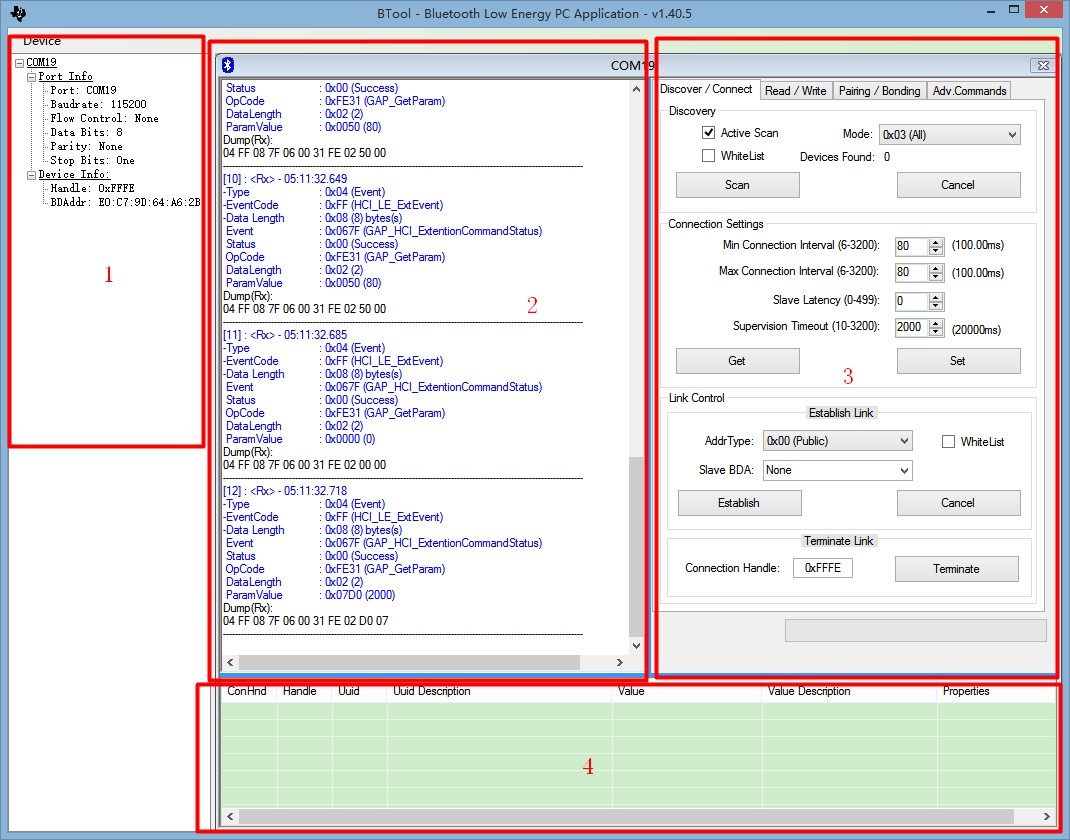The width and height of the screenshot is (1070, 840).
Task: Click the Bluetooth icon in COM19 window header
Action: (229, 65)
